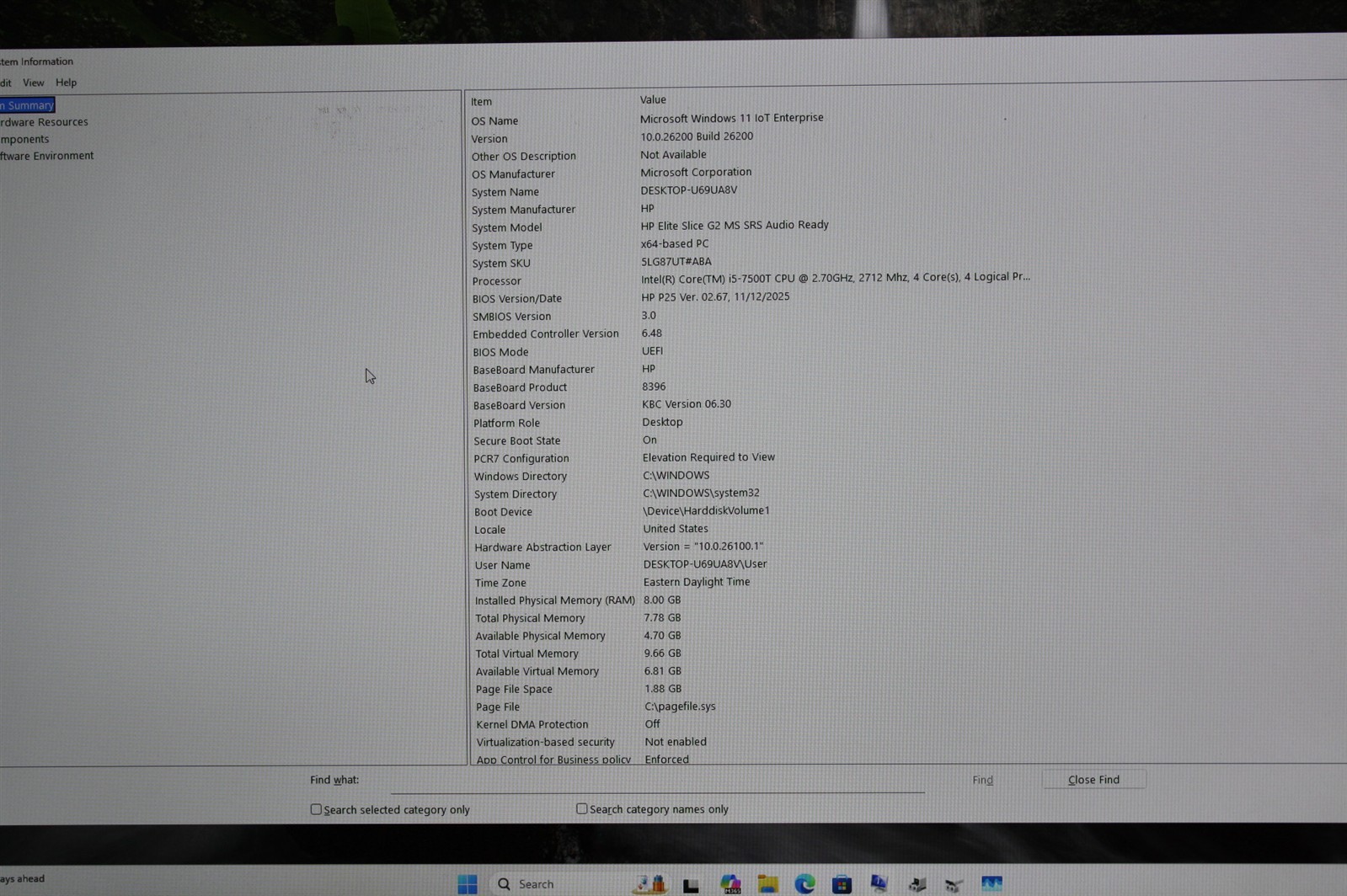Open File Explorer from the taskbar
The height and width of the screenshot is (896, 1347).
tap(767, 883)
